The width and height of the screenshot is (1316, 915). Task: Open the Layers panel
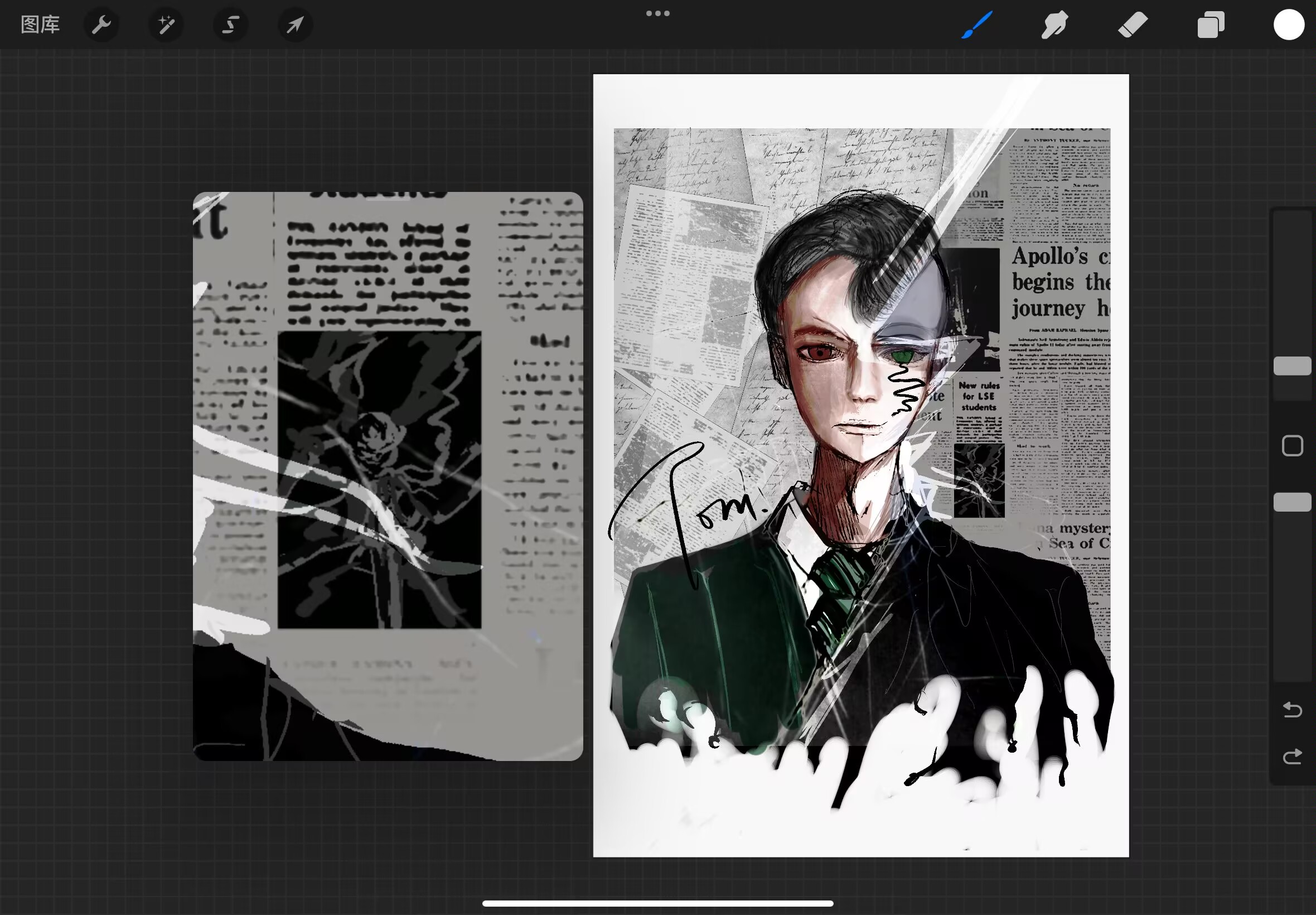click(1211, 25)
